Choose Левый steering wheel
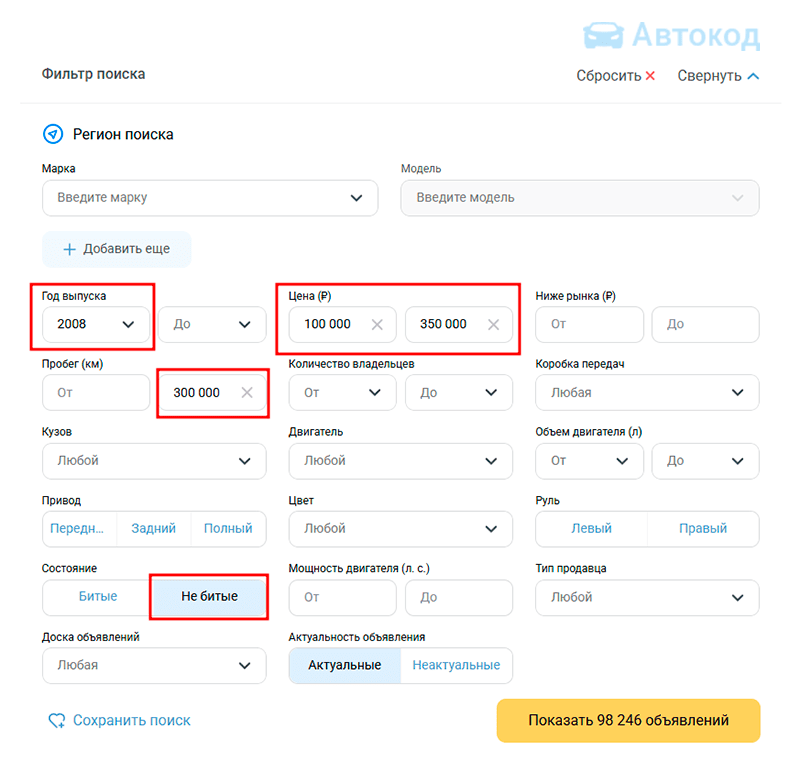Screen dimensions: 800x773 [591, 529]
